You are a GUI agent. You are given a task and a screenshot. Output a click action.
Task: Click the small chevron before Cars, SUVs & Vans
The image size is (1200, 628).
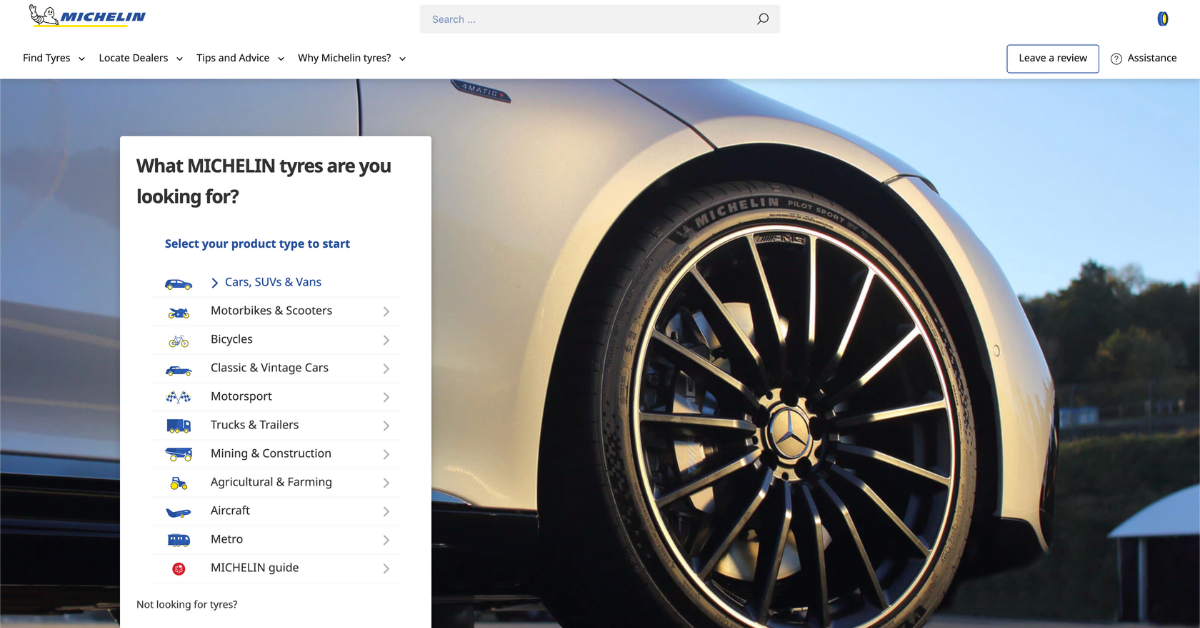tap(214, 283)
